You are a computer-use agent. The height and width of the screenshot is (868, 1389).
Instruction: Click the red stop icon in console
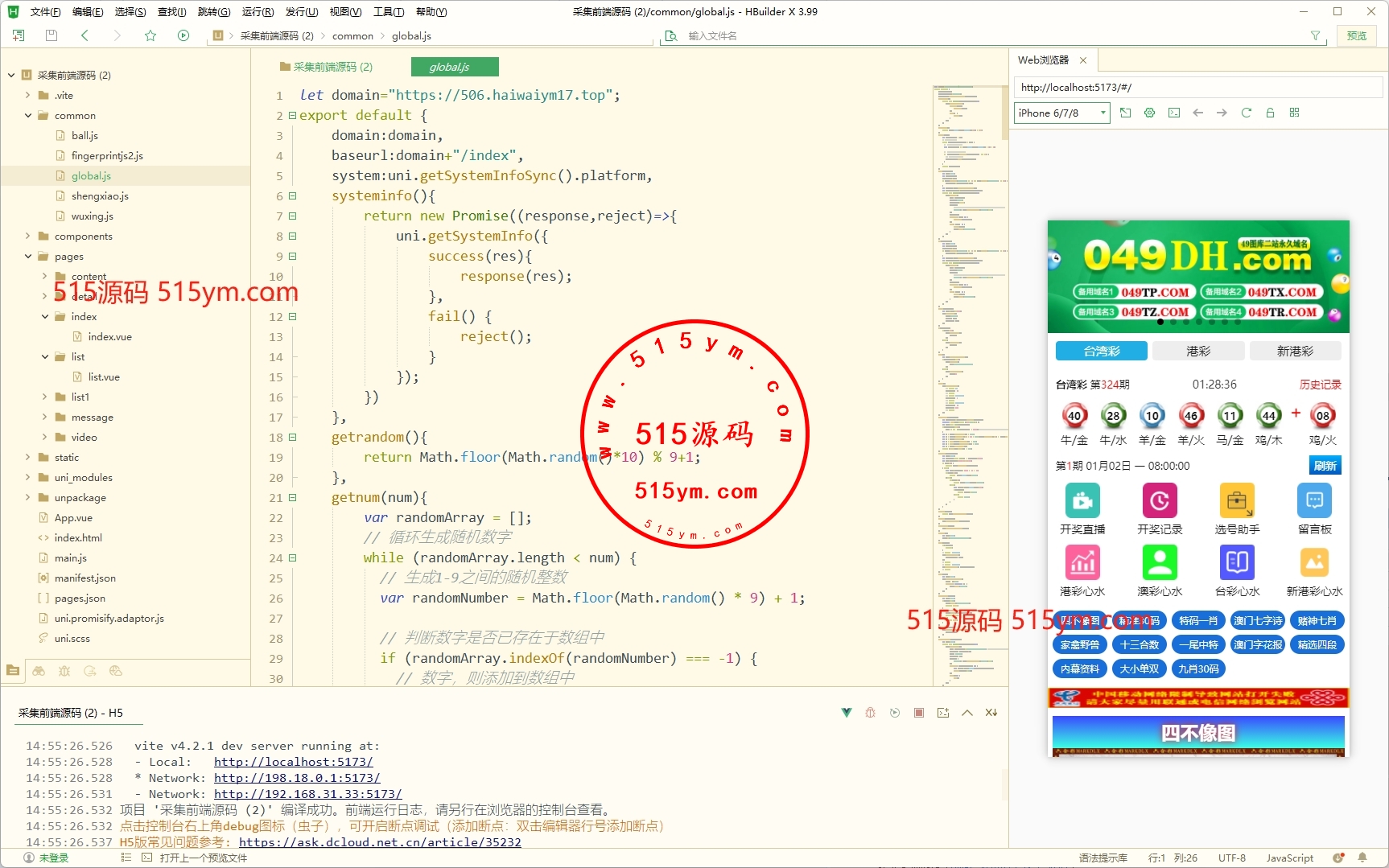click(x=918, y=713)
